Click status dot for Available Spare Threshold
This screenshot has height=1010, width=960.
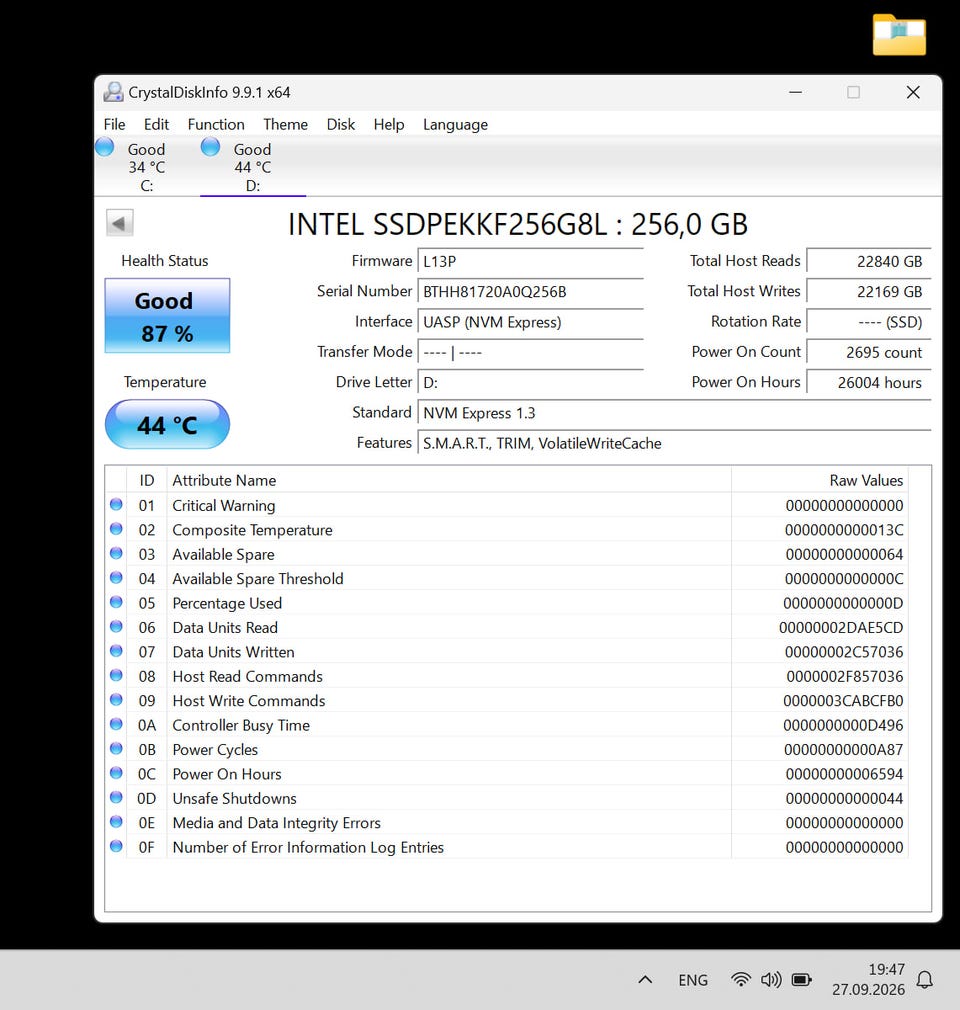click(116, 578)
